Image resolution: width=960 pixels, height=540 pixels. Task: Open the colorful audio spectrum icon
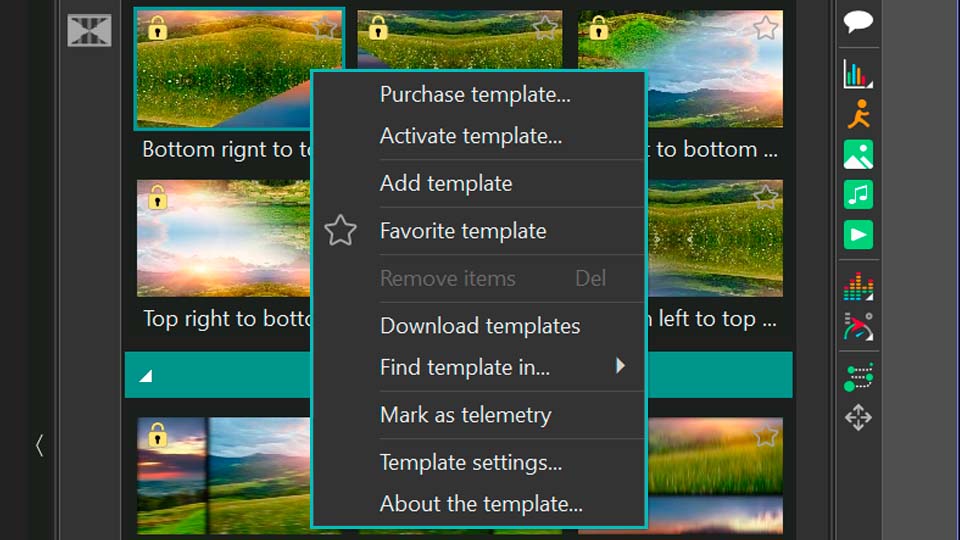[858, 287]
